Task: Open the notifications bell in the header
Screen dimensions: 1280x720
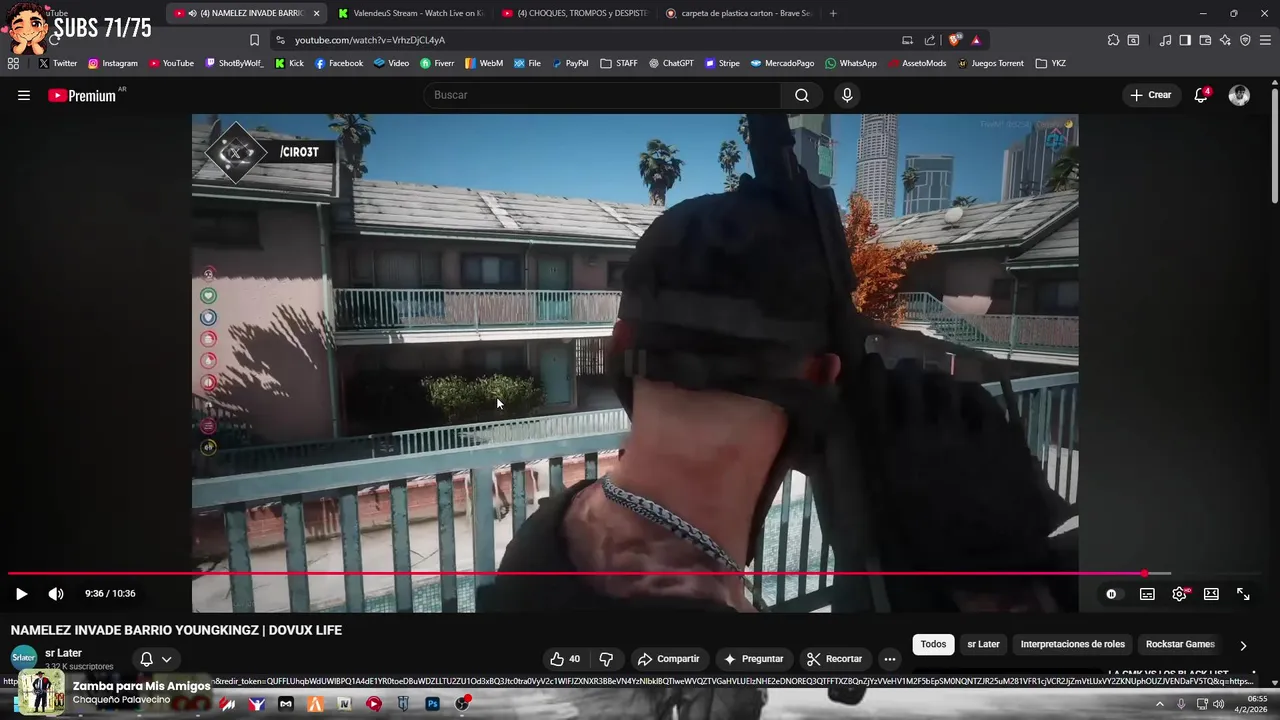Action: point(1201,95)
